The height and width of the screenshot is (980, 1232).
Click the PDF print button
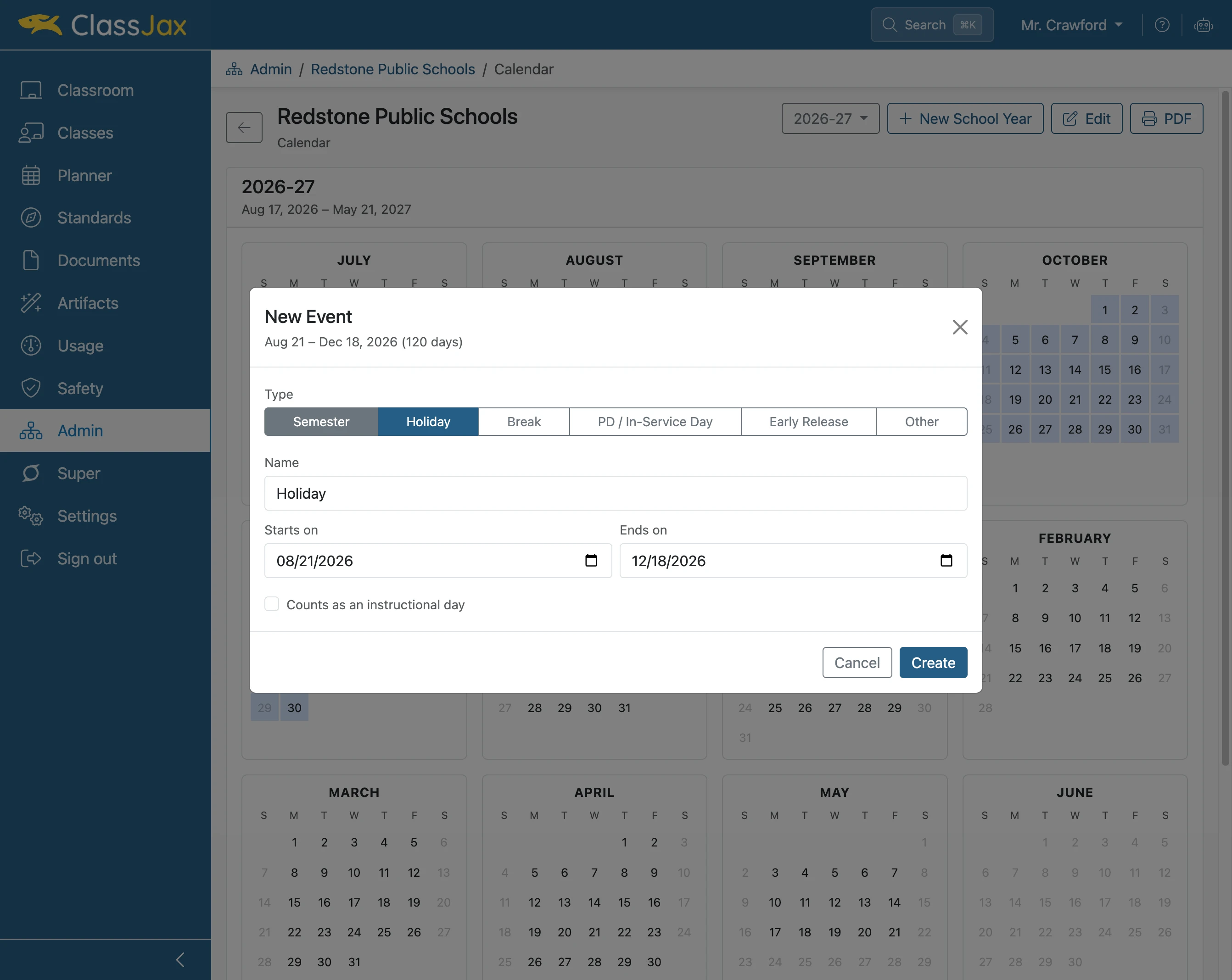point(1166,119)
